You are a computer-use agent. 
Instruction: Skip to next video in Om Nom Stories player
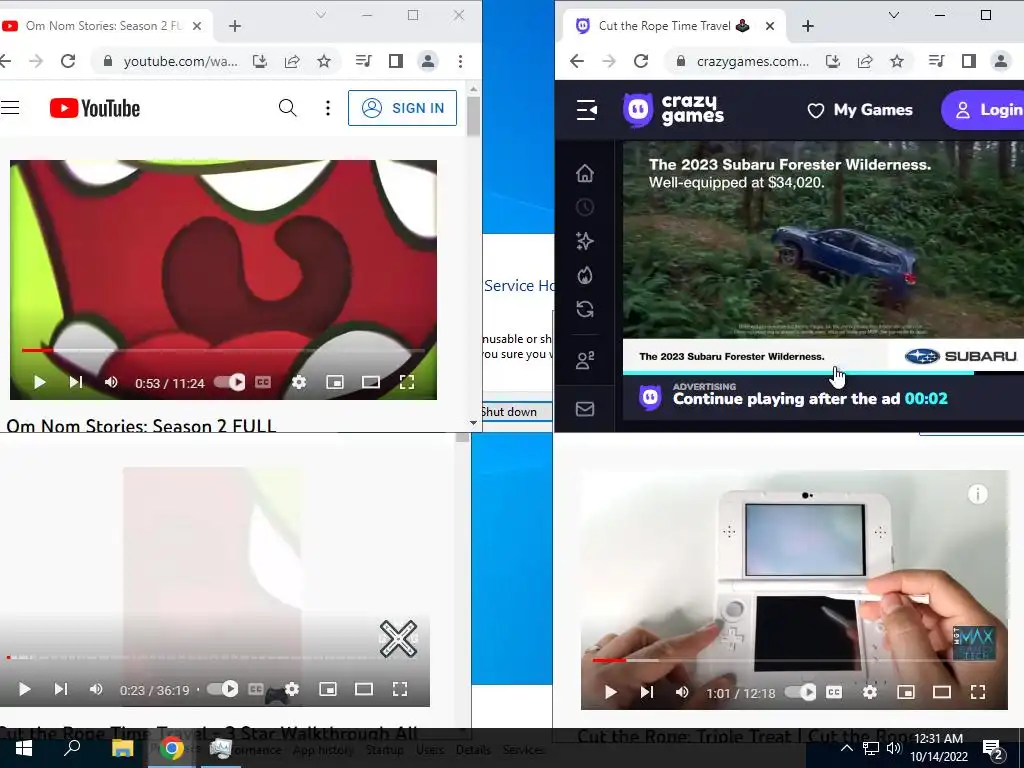[76, 382]
